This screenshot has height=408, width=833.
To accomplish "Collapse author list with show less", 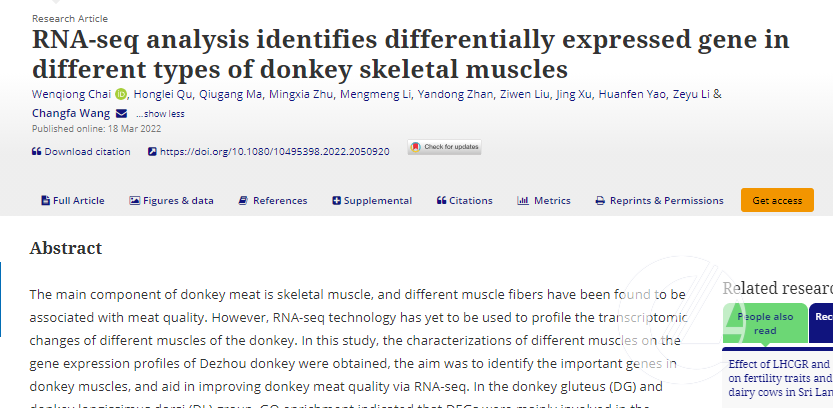I will click(160, 114).
